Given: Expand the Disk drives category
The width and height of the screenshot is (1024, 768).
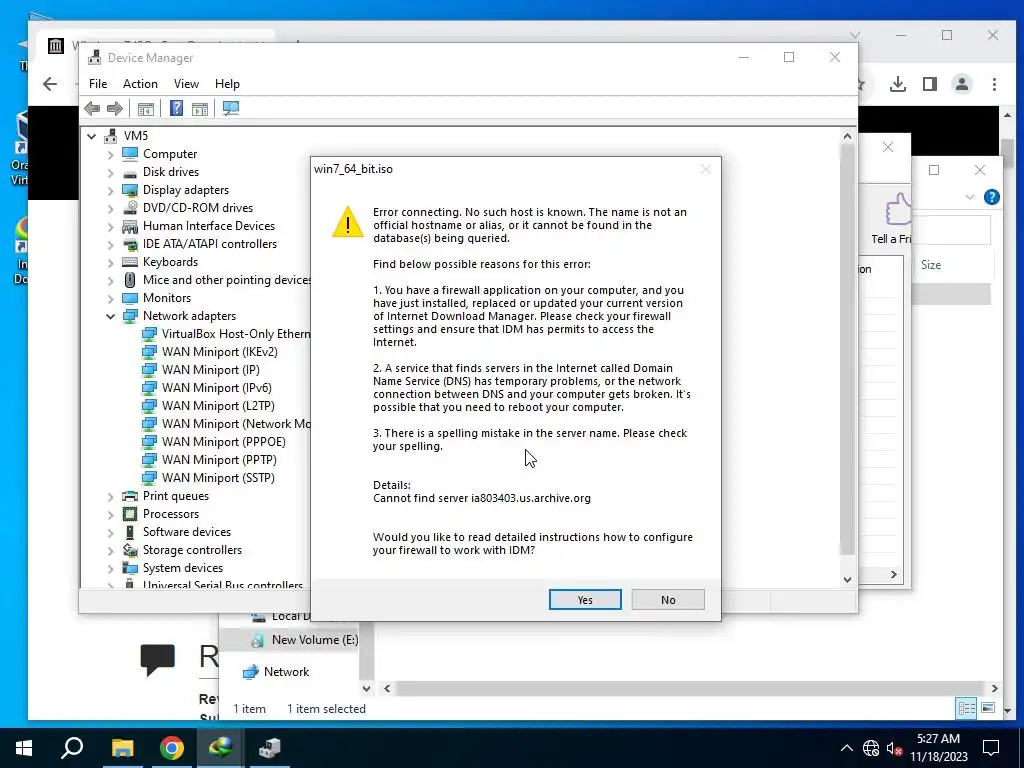Looking at the screenshot, I should pos(110,172).
